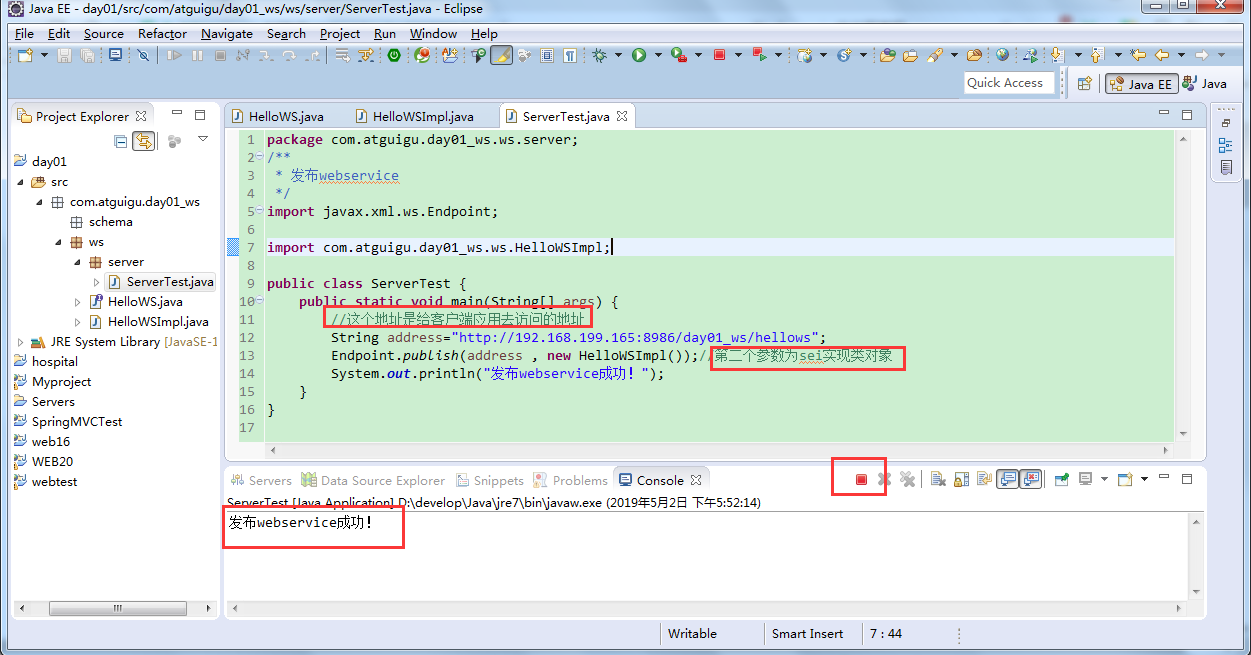Toggle Show Console on standard error change

[x=1031, y=480]
